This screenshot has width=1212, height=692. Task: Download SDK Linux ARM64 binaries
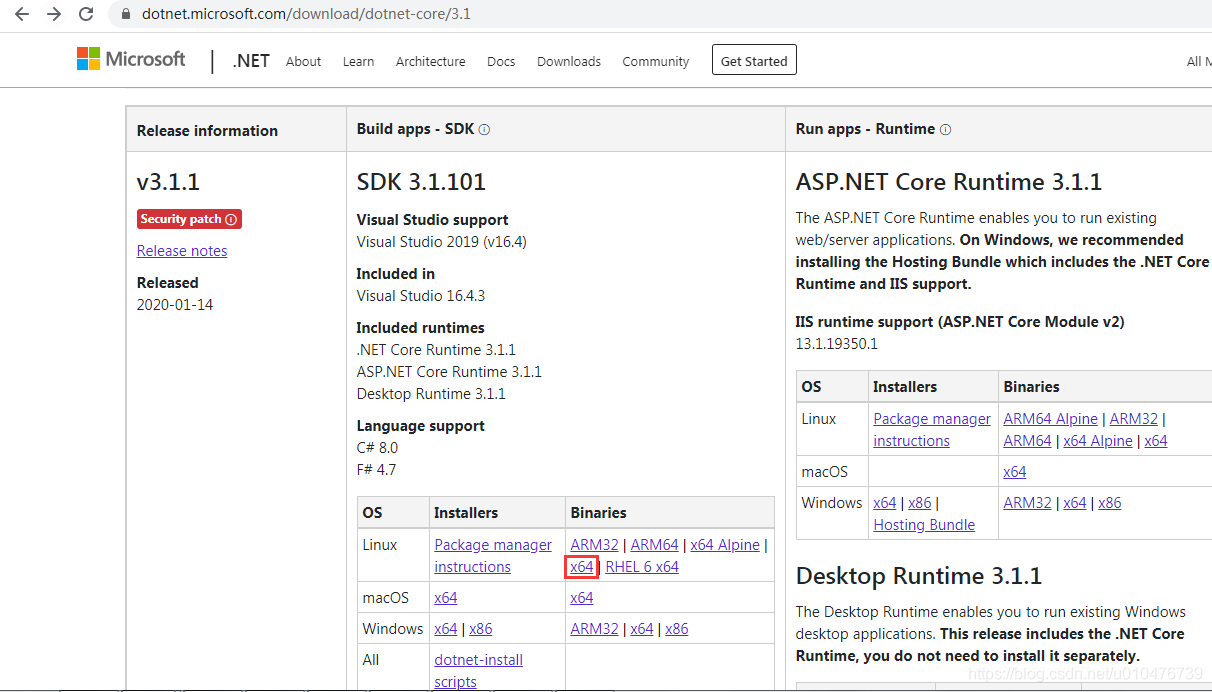click(x=655, y=545)
